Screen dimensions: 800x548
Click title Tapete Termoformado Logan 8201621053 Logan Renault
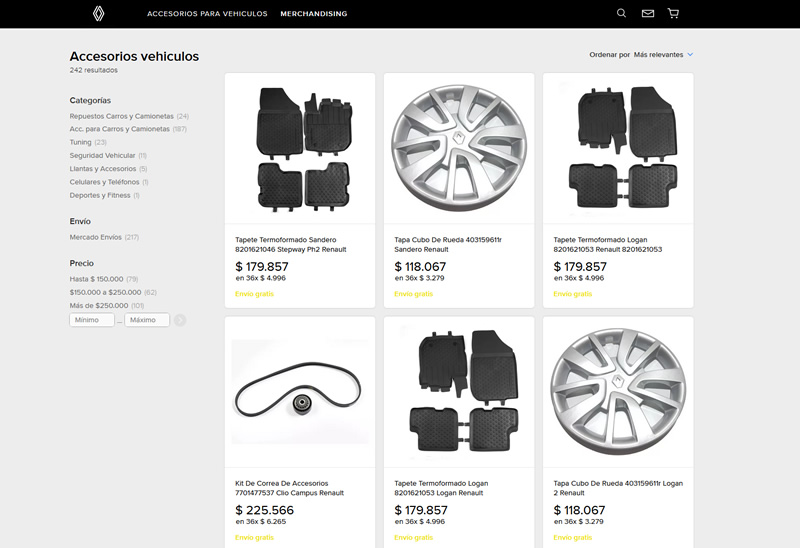(x=441, y=488)
